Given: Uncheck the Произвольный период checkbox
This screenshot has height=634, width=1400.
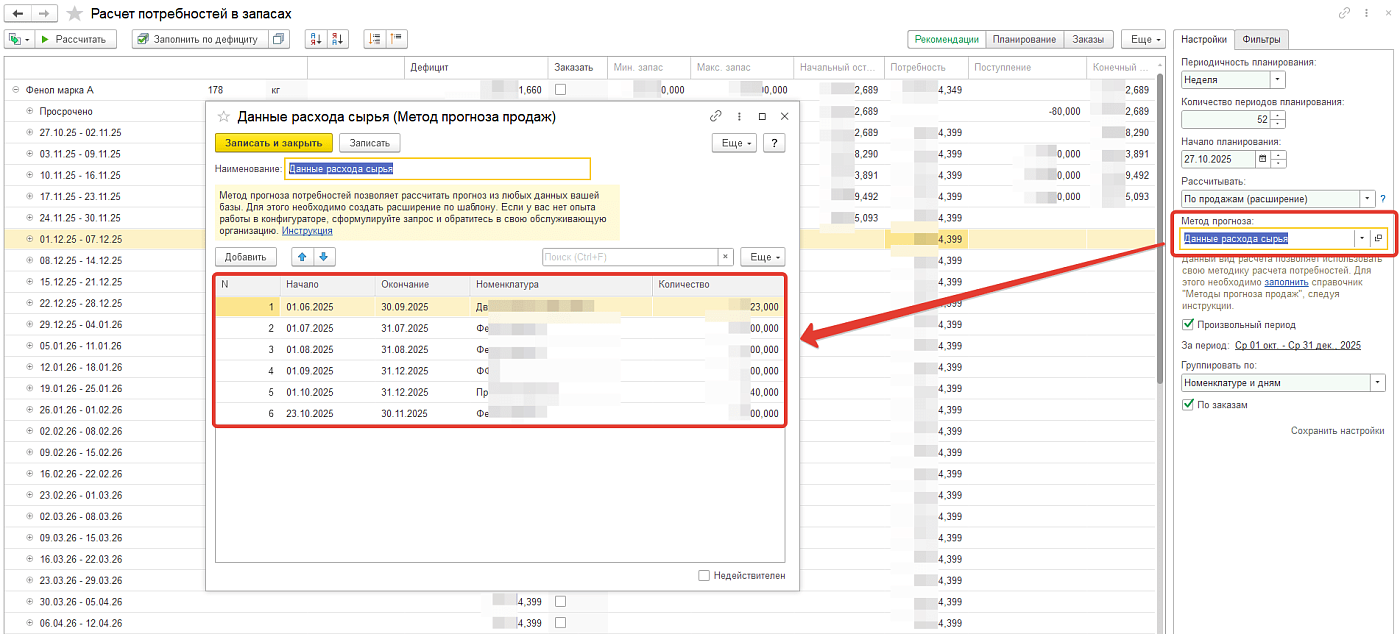Looking at the screenshot, I should tap(1188, 325).
